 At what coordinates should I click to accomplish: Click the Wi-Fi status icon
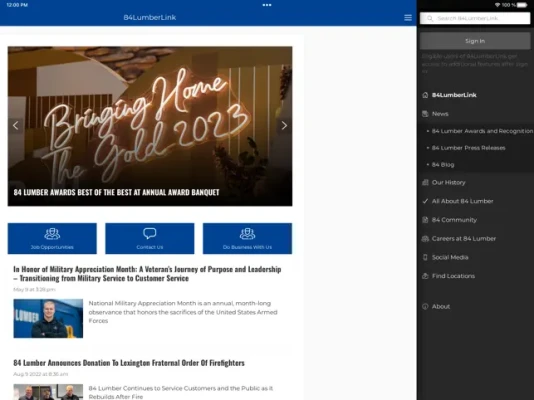(x=497, y=5)
